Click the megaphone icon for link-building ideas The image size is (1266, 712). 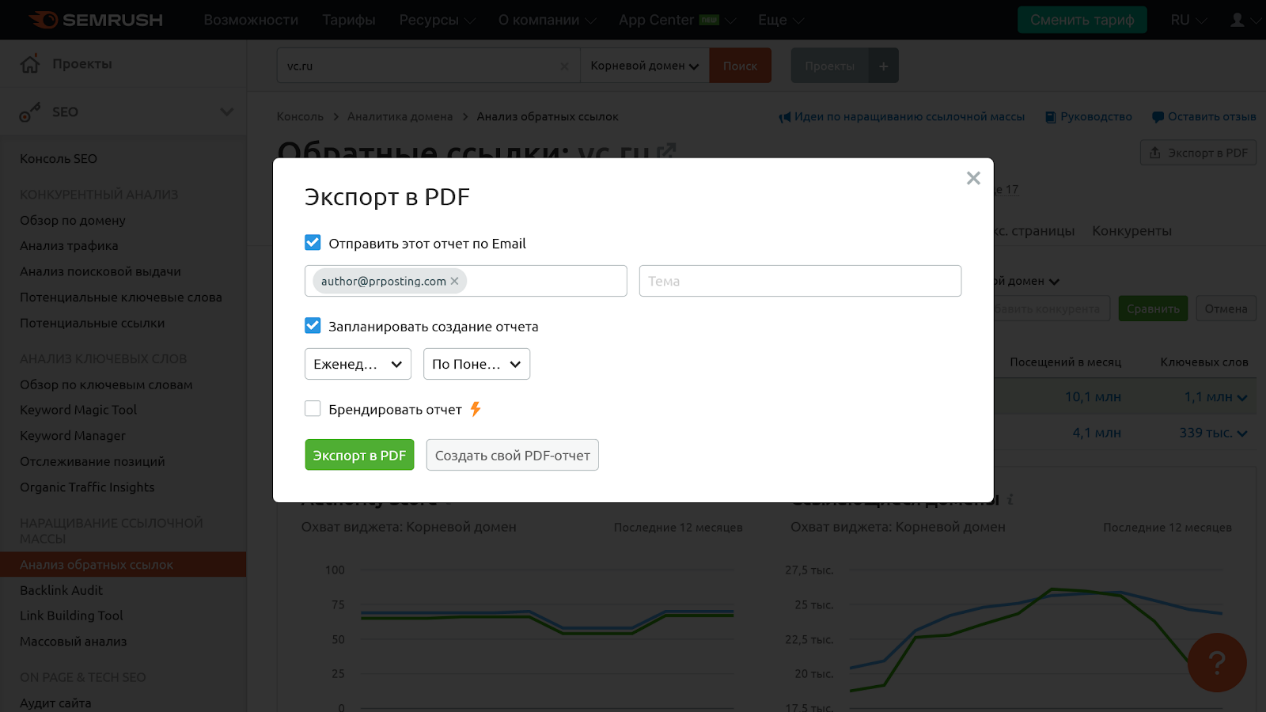pos(785,117)
